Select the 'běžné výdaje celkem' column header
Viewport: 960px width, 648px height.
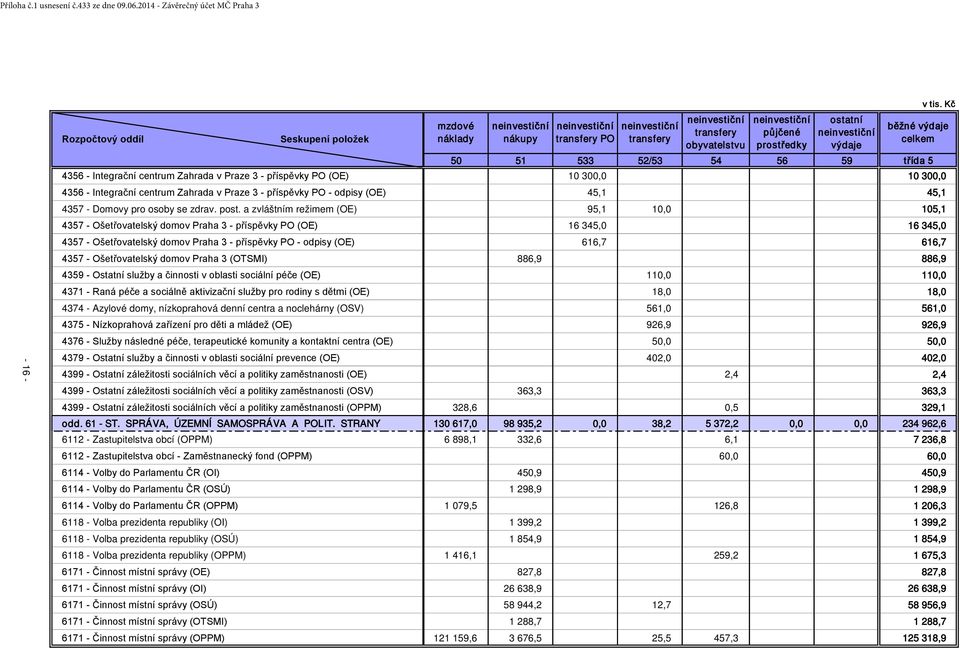918,133
